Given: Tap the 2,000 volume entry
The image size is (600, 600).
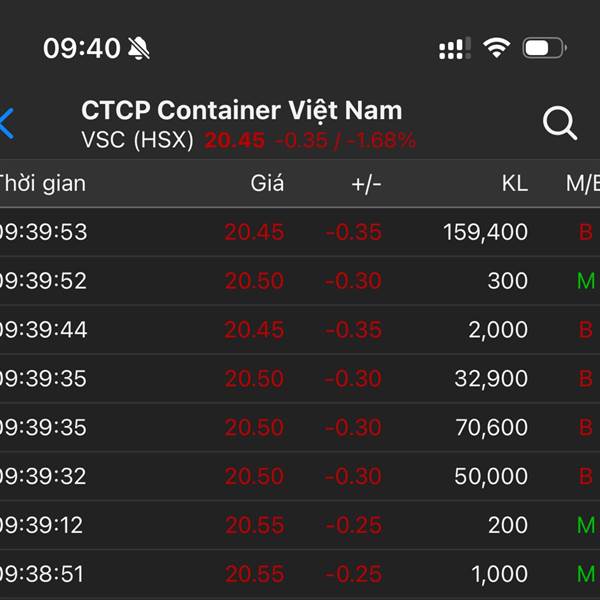Looking at the screenshot, I should tap(498, 330).
